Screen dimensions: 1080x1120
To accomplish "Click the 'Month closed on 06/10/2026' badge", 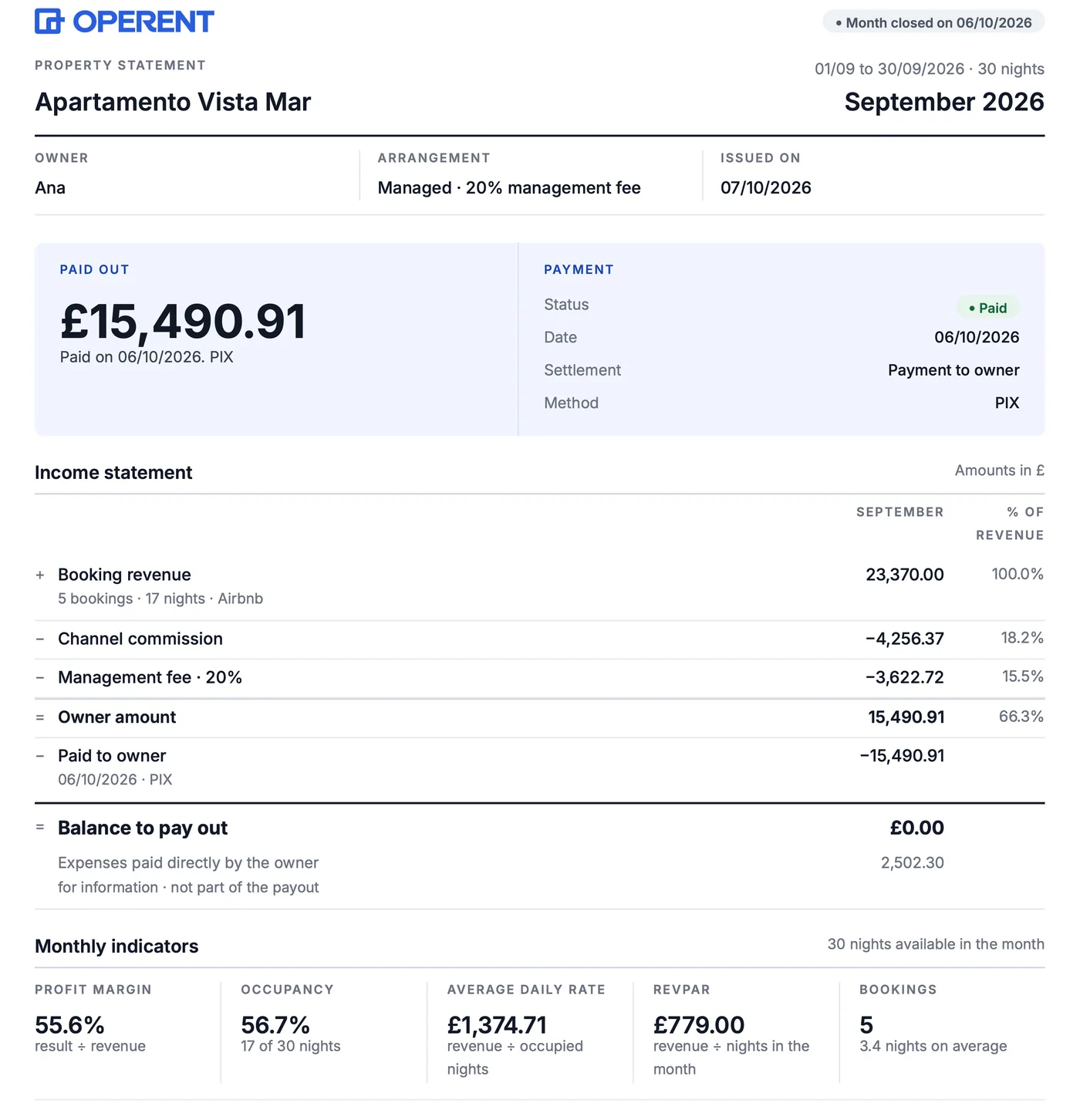I will tap(933, 22).
